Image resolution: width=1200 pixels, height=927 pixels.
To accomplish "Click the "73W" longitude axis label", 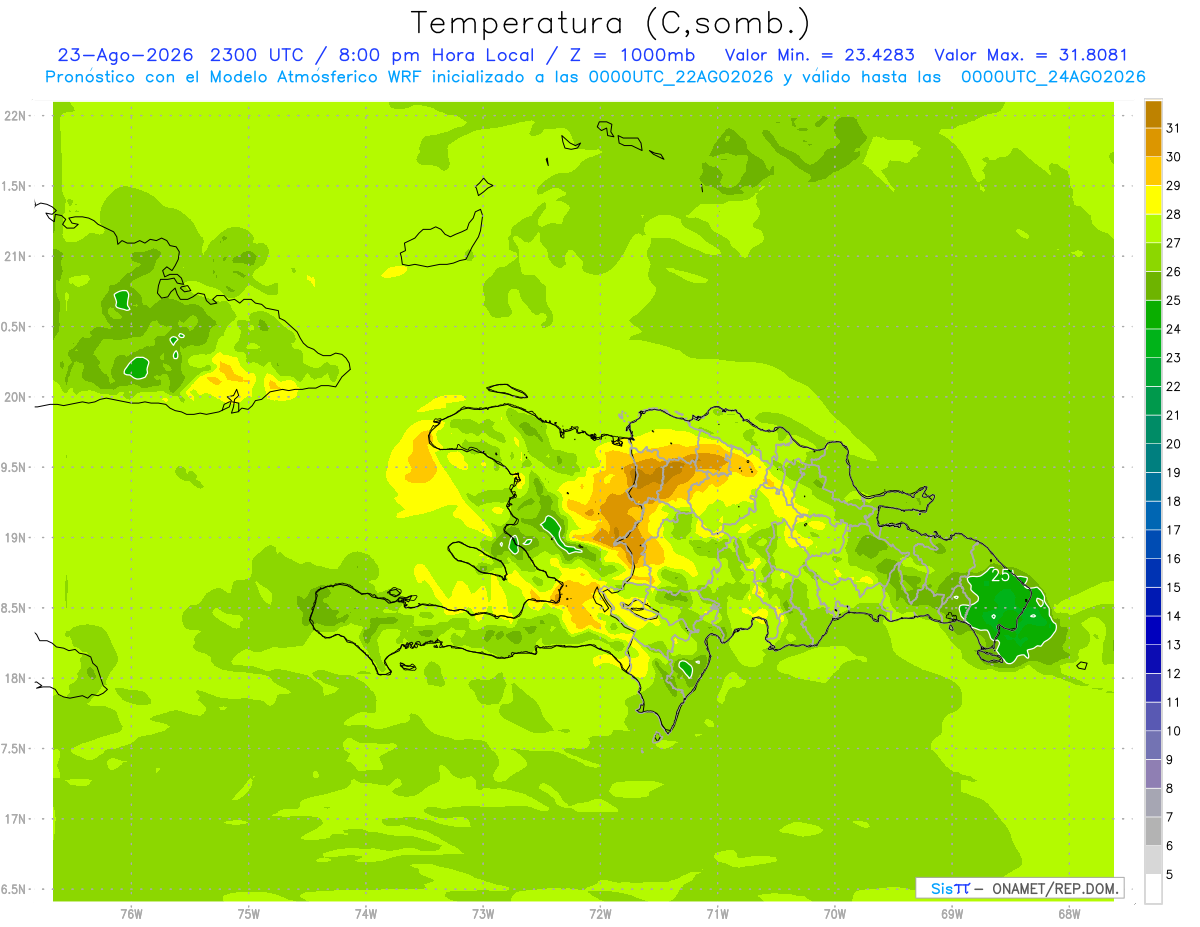I will [483, 913].
